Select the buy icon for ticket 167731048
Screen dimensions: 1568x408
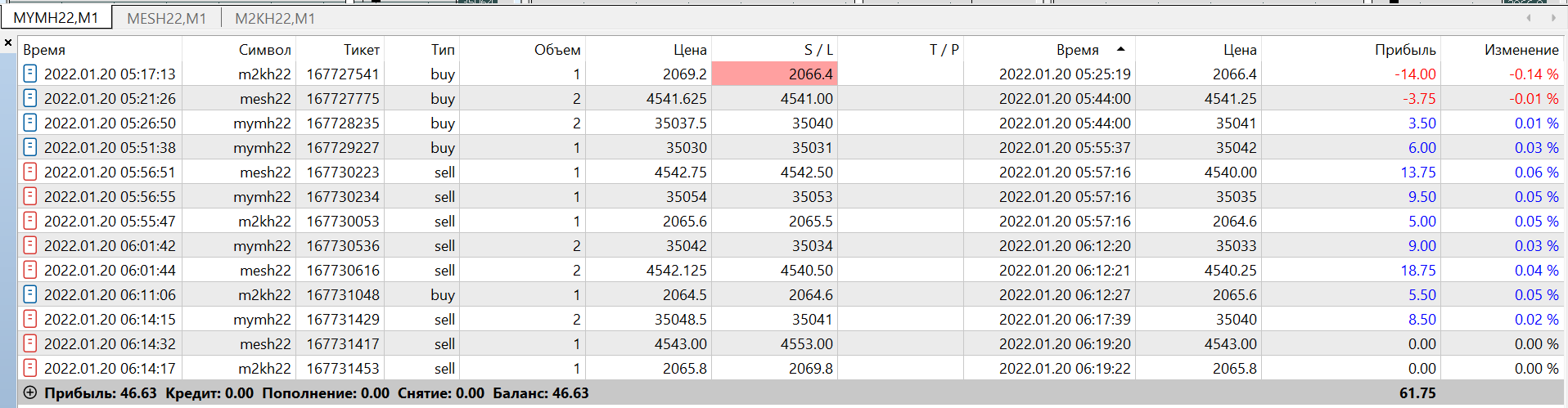tap(30, 294)
